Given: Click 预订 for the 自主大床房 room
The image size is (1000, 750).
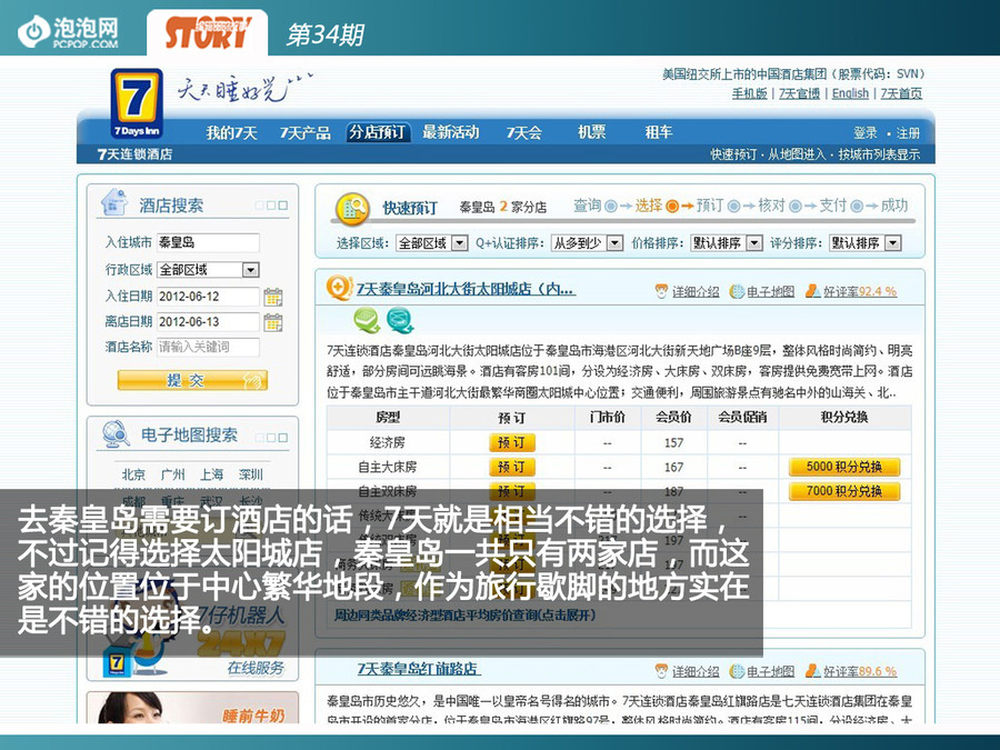Looking at the screenshot, I should [x=511, y=467].
